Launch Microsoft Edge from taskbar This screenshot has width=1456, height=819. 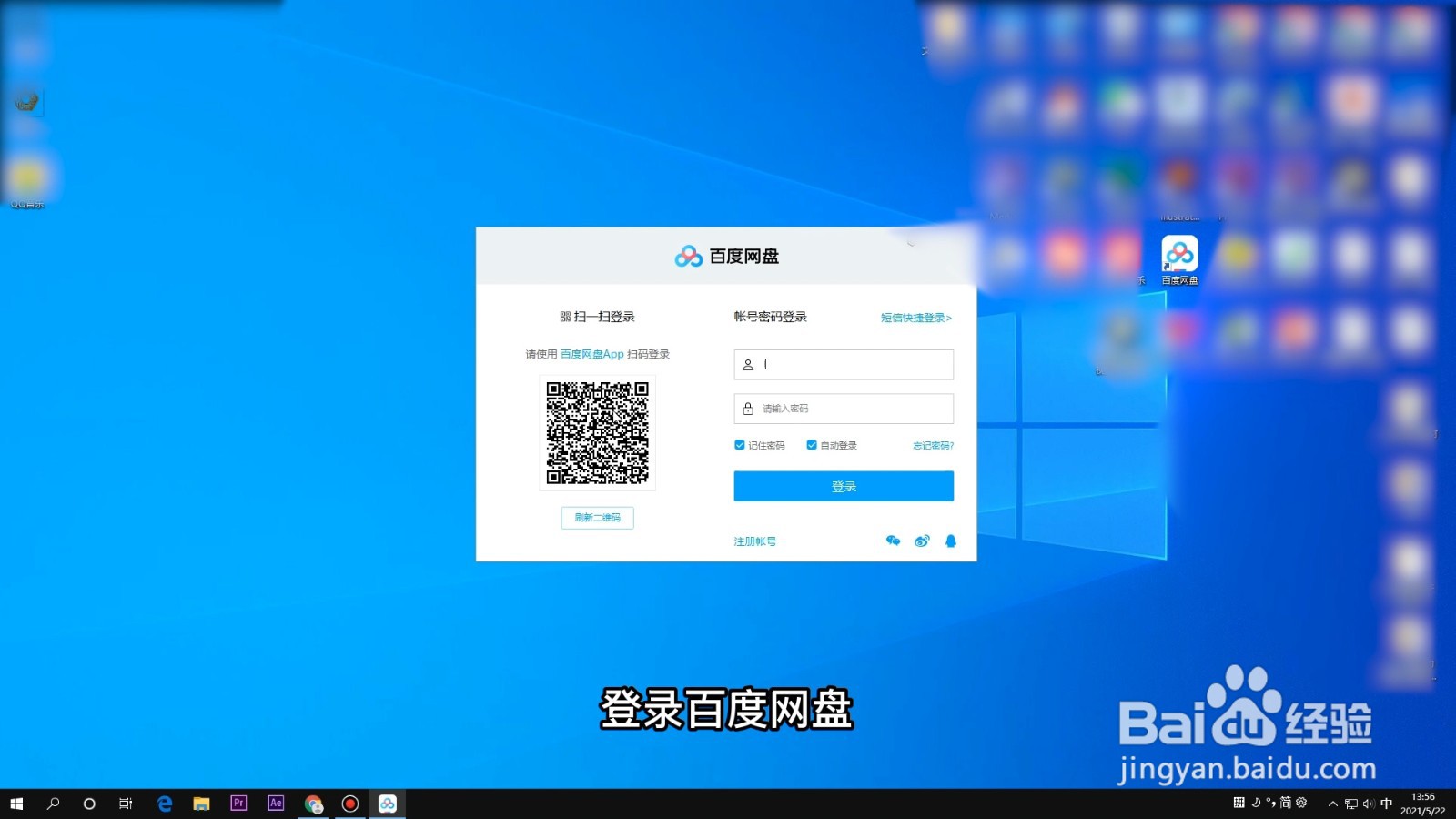[x=165, y=804]
